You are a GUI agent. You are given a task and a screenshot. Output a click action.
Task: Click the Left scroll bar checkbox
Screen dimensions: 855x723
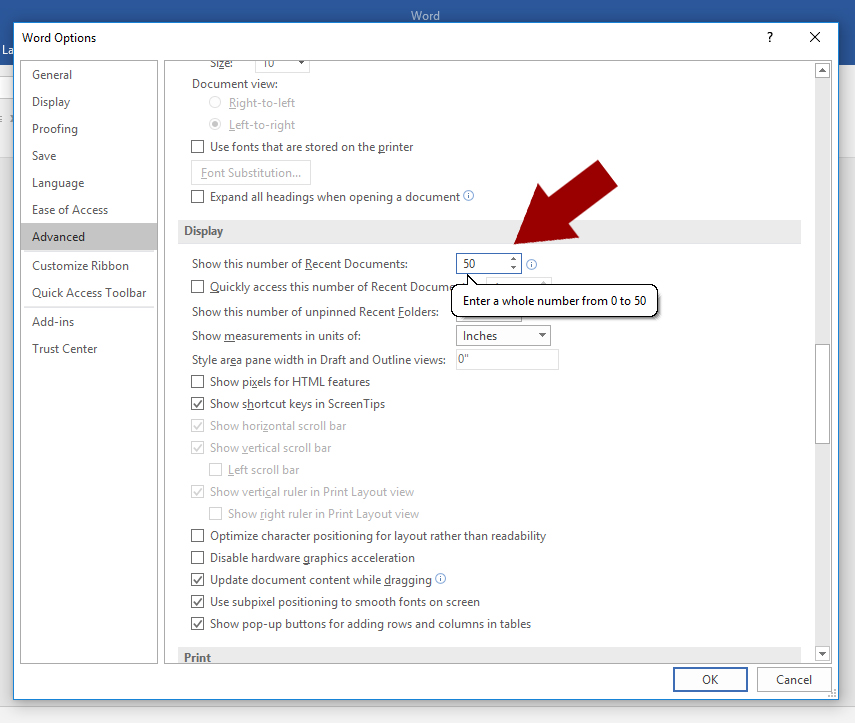point(215,469)
